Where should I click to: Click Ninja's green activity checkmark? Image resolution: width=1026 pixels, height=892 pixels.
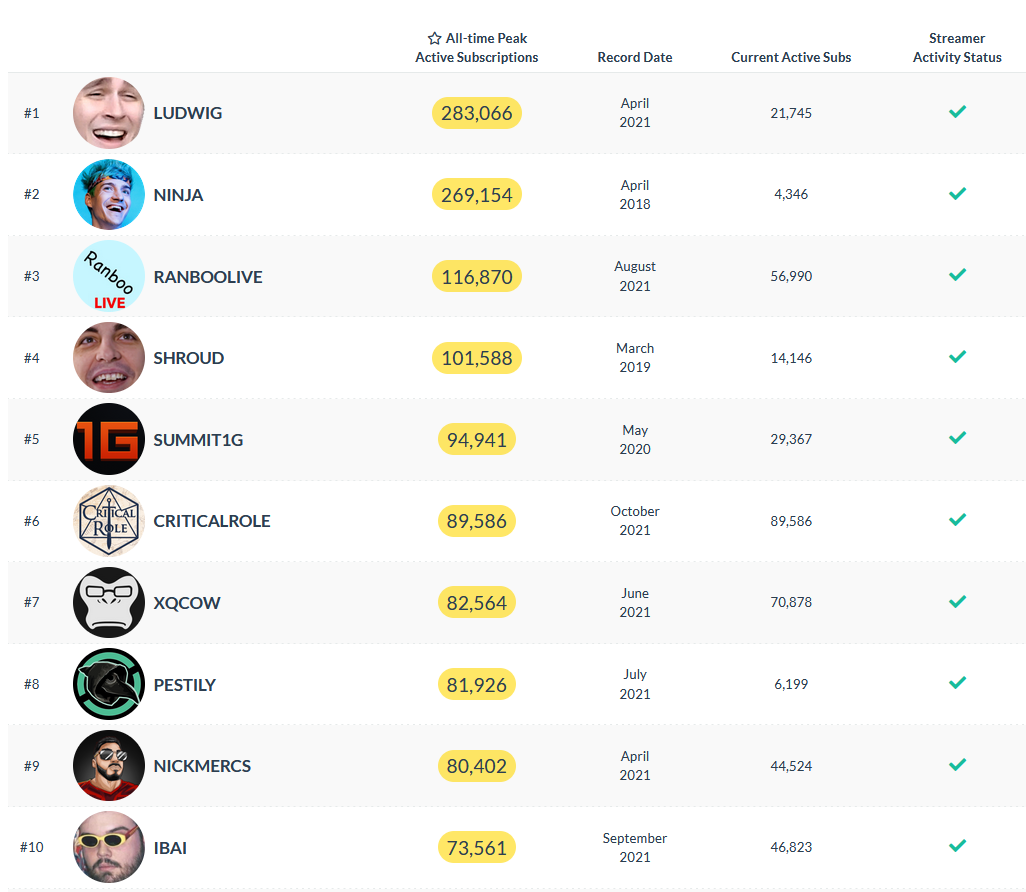(957, 193)
